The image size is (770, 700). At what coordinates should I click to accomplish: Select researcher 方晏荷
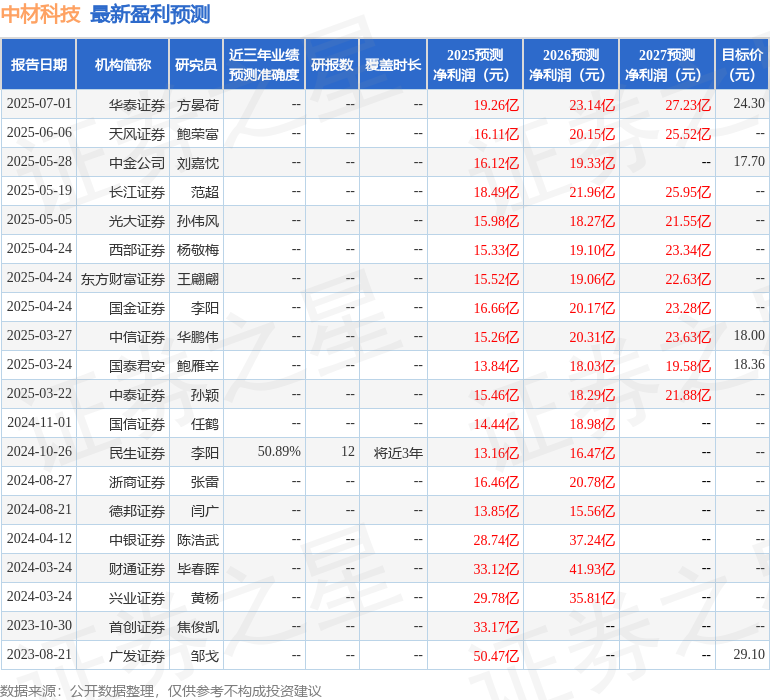tap(197, 105)
